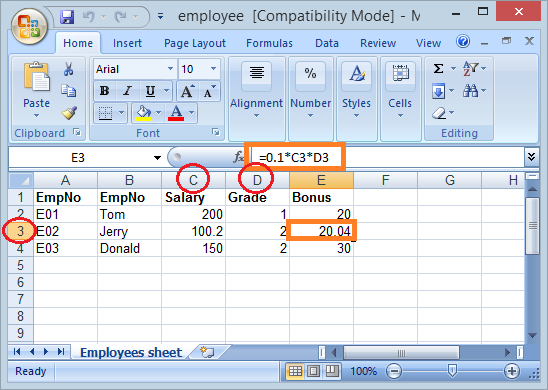Screen dimensions: 548x390
Task: Click the Clear eraser icon
Action: [439, 113]
